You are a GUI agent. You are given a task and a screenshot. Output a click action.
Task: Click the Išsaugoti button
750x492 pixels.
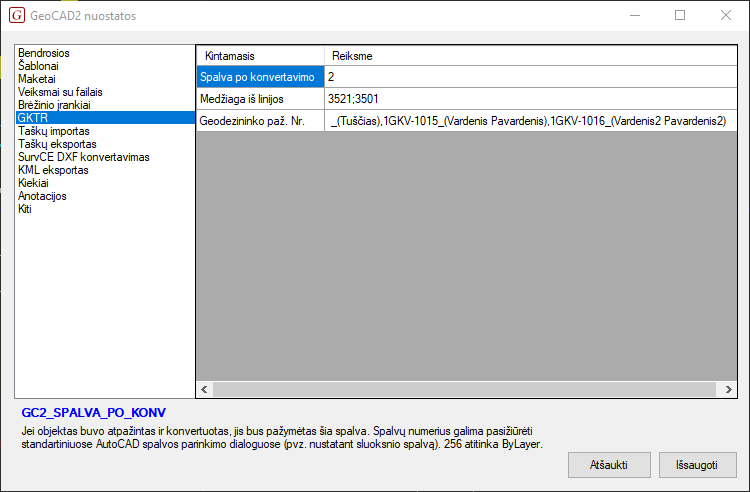(697, 465)
